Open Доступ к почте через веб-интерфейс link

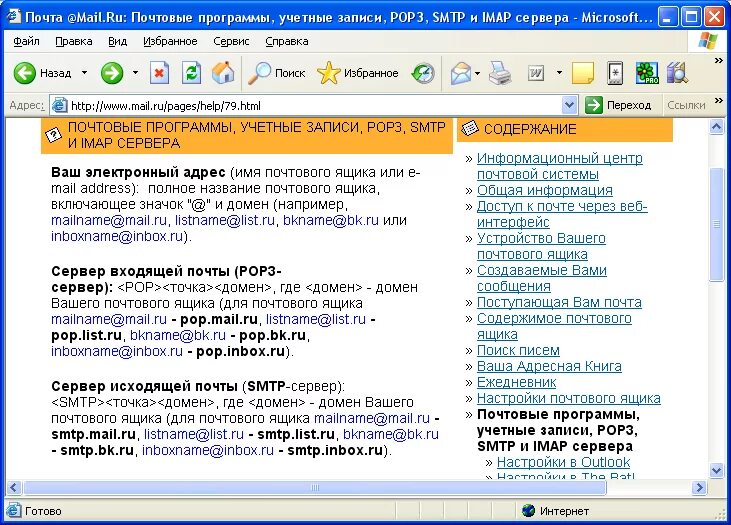pyautogui.click(x=562, y=214)
